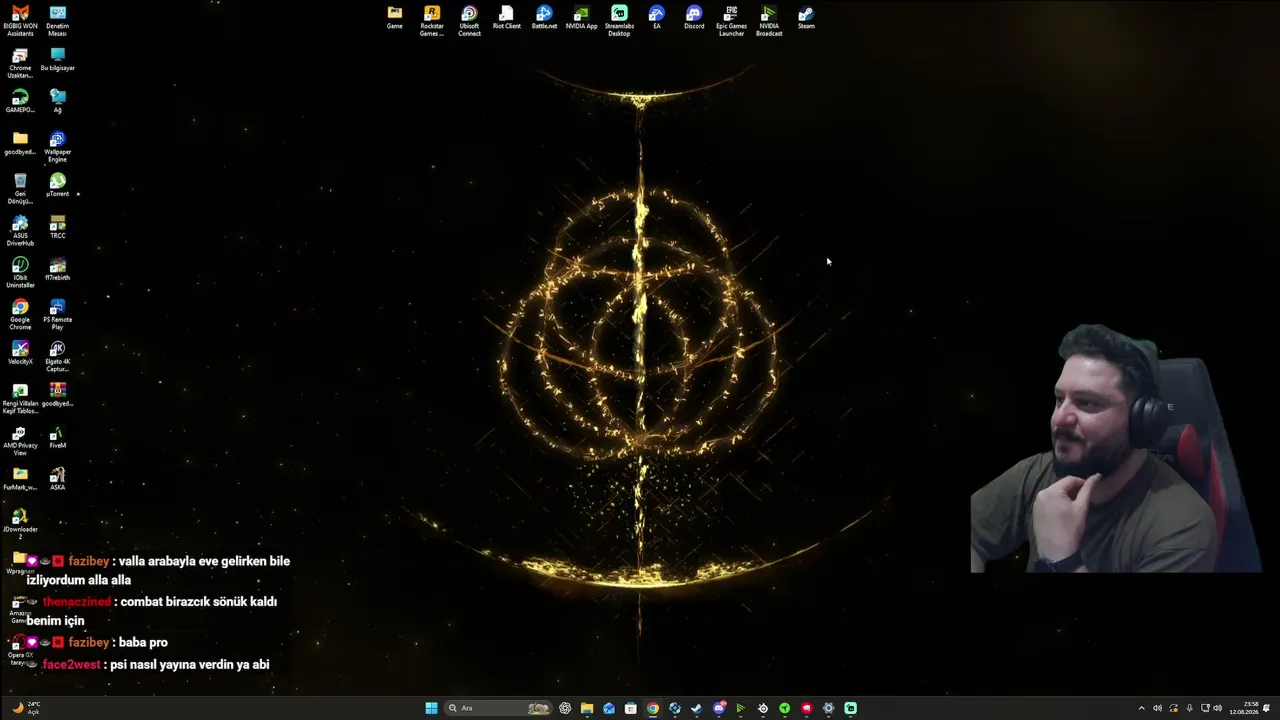This screenshot has height=720, width=1280.
Task: Select the VelocityX desktop shortcut
Action: (x=20, y=353)
